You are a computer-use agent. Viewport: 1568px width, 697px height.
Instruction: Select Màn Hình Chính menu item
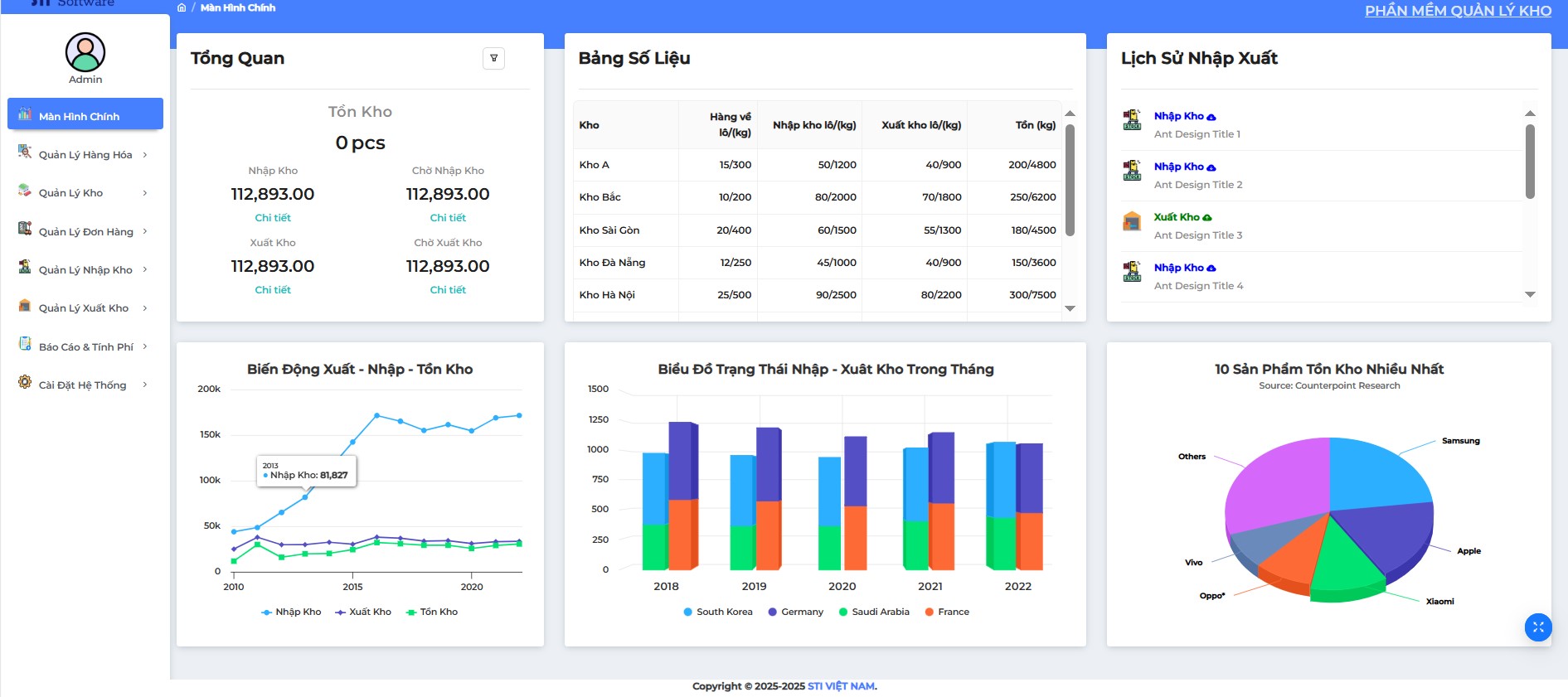tap(85, 116)
